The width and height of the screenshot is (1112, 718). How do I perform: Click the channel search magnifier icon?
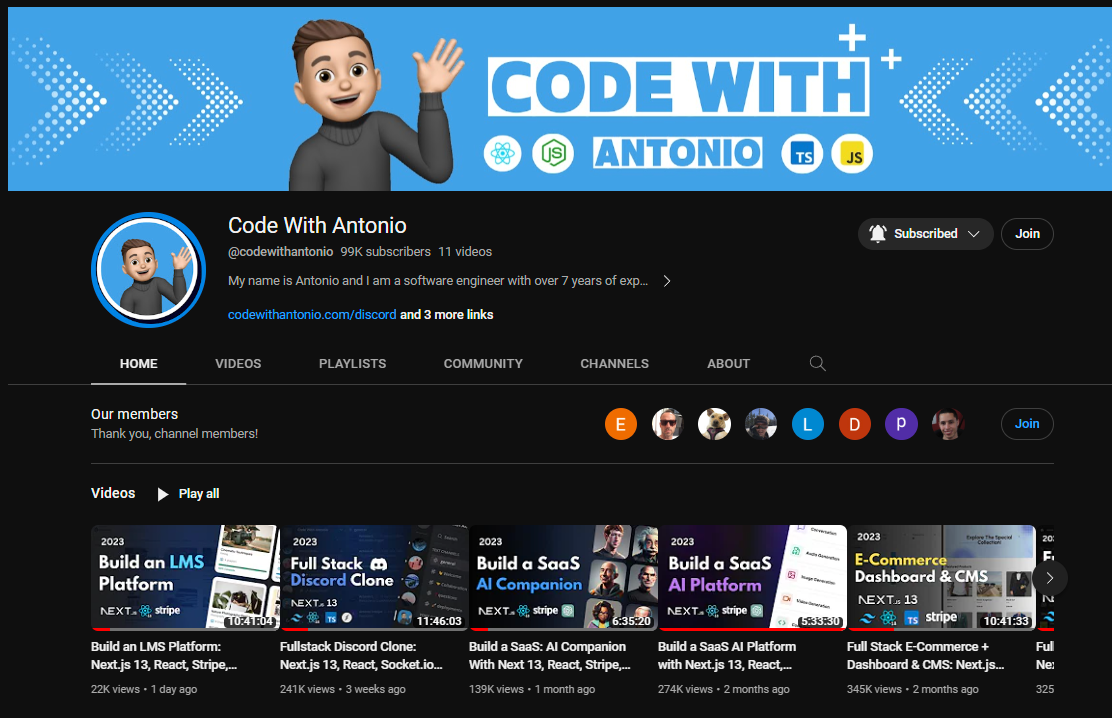(817, 364)
